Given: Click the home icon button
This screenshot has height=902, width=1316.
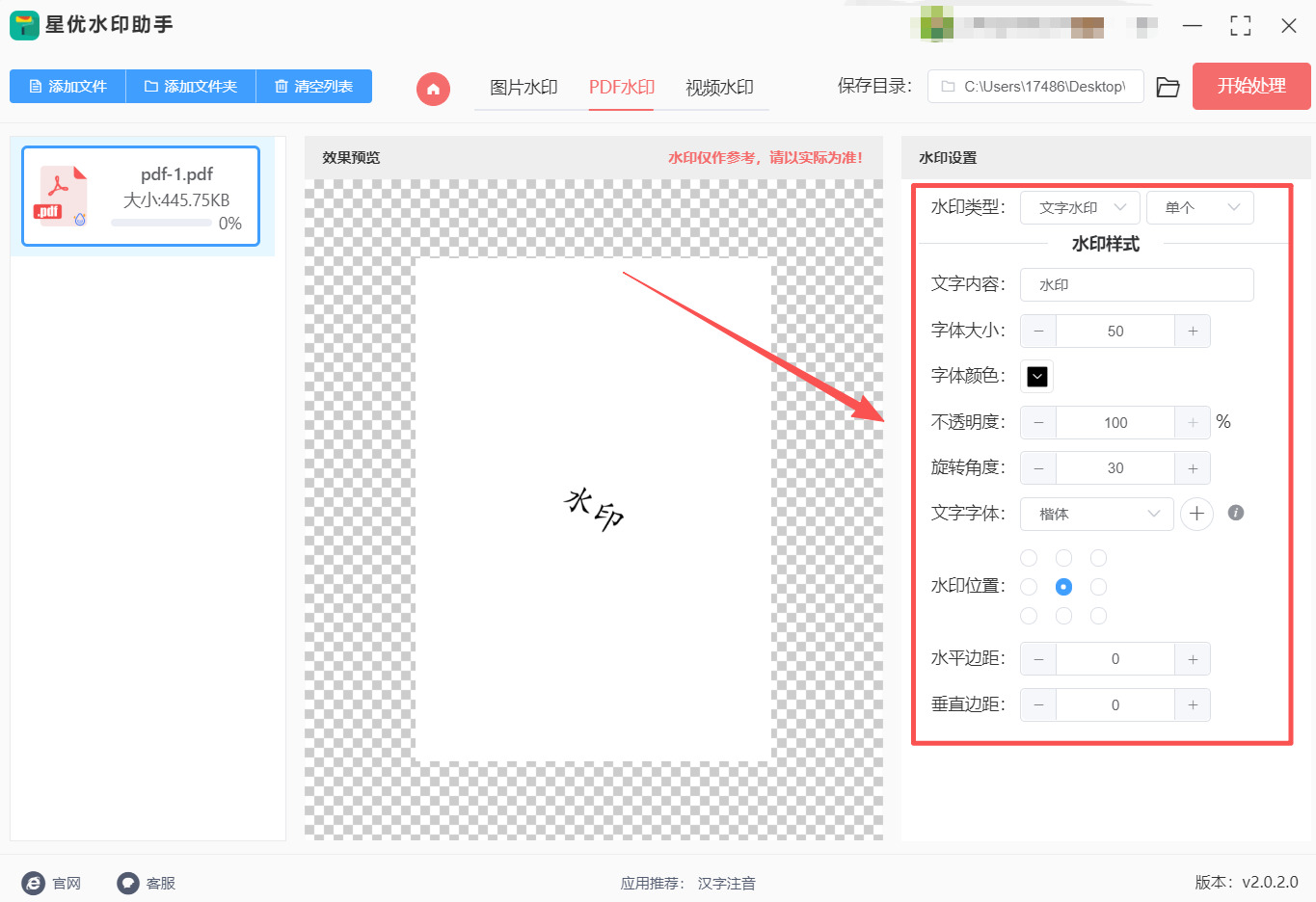Looking at the screenshot, I should tap(433, 89).
